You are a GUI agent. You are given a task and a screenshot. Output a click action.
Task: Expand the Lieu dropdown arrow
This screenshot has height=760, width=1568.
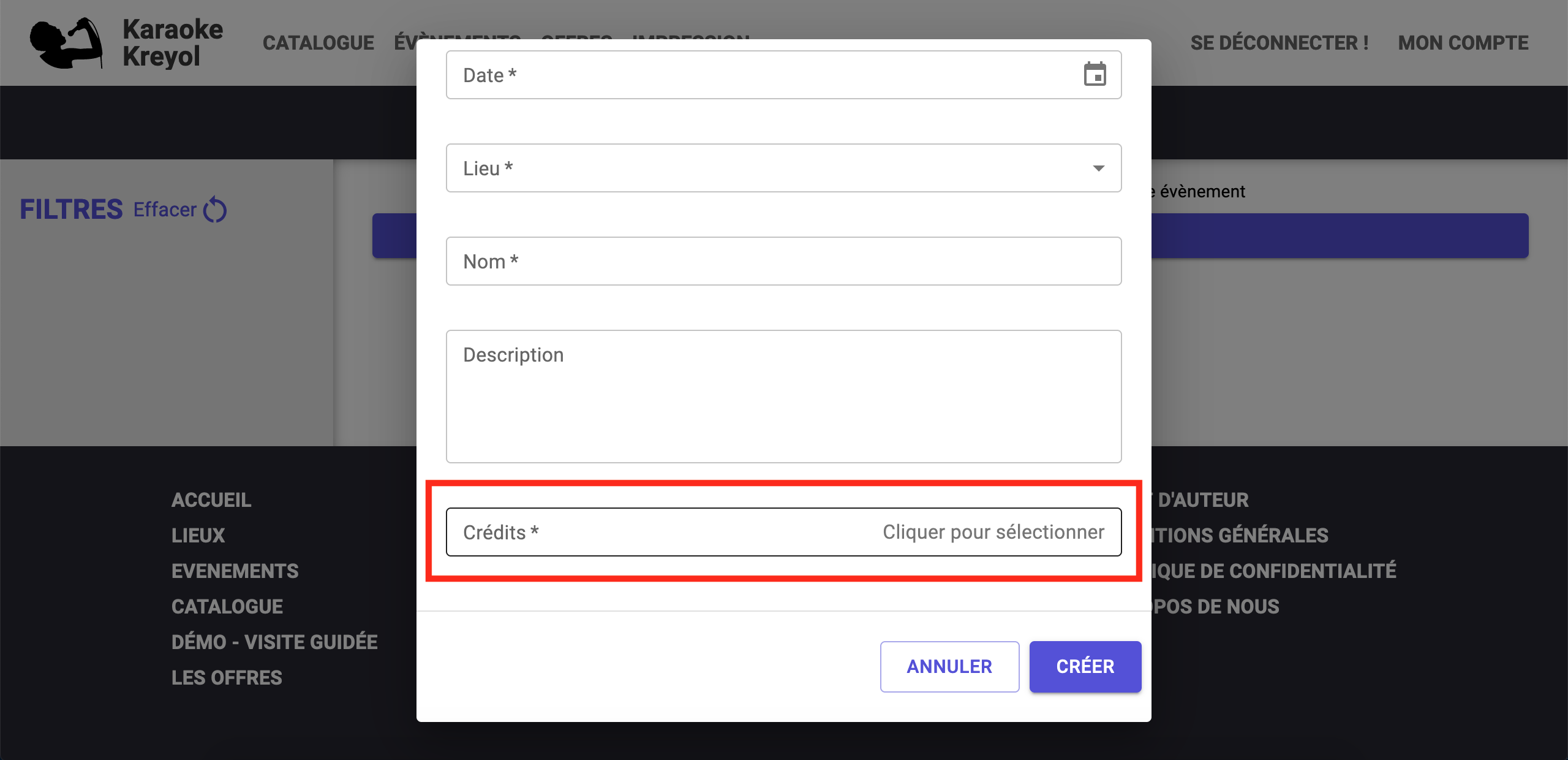coord(1098,168)
